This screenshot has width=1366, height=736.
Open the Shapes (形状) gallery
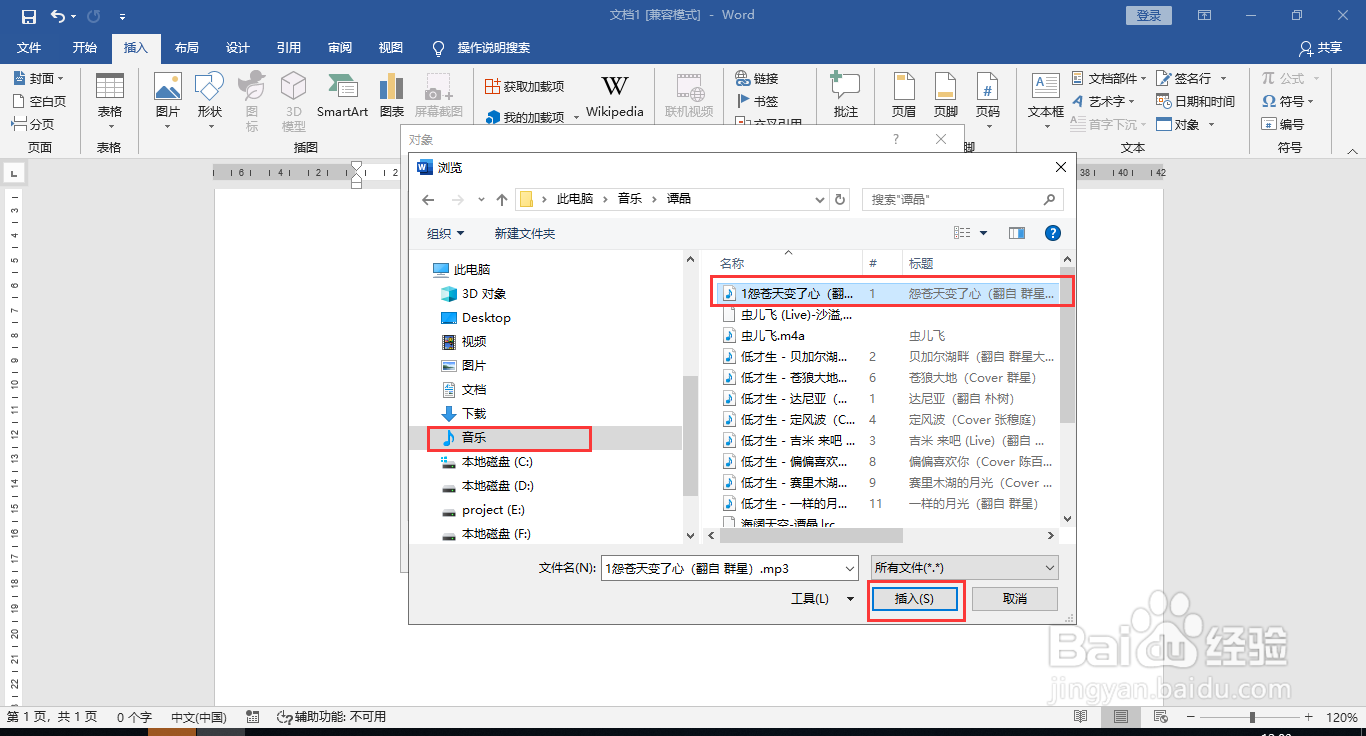click(x=210, y=101)
